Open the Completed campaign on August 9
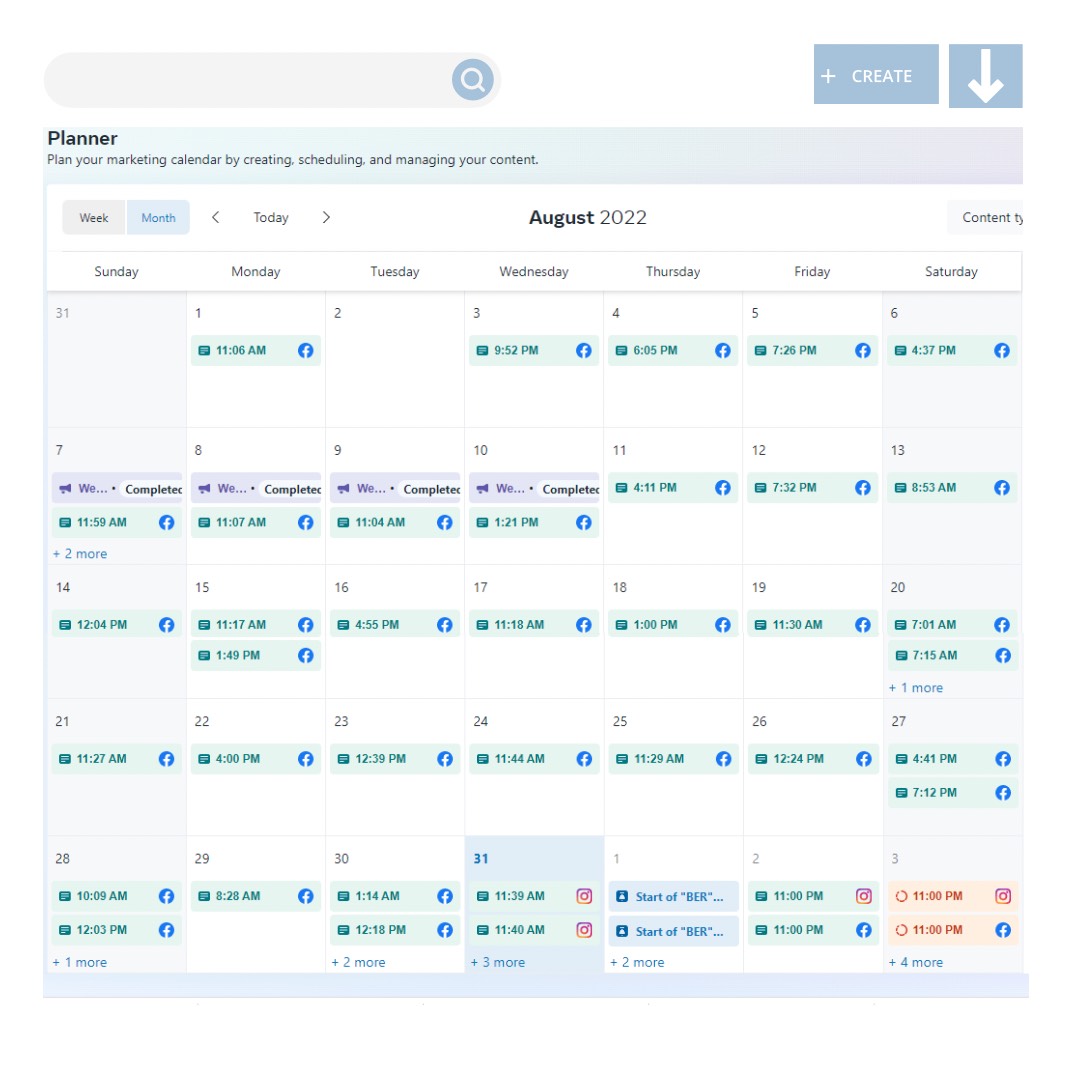The width and height of the screenshot is (1080, 1080). [x=395, y=488]
